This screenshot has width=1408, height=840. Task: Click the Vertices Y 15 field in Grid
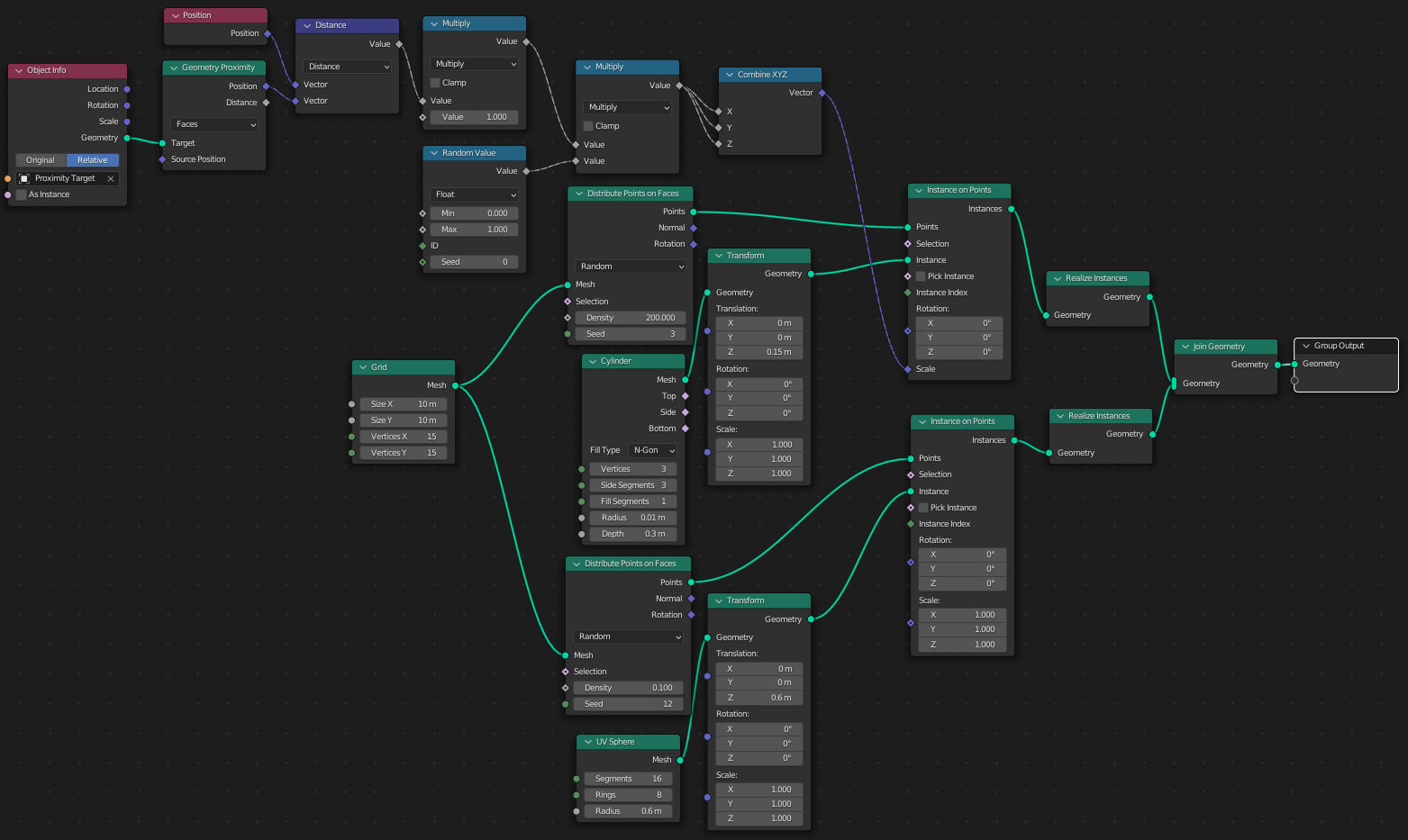[x=404, y=453]
